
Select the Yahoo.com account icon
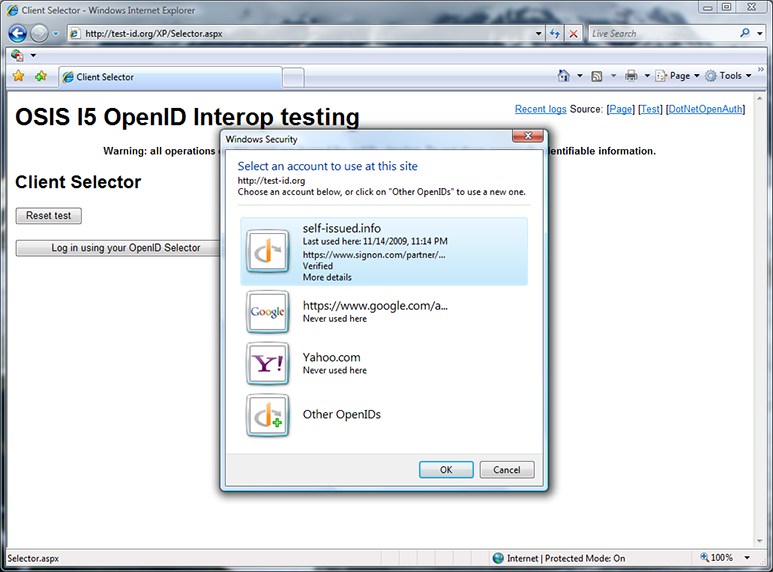point(268,364)
